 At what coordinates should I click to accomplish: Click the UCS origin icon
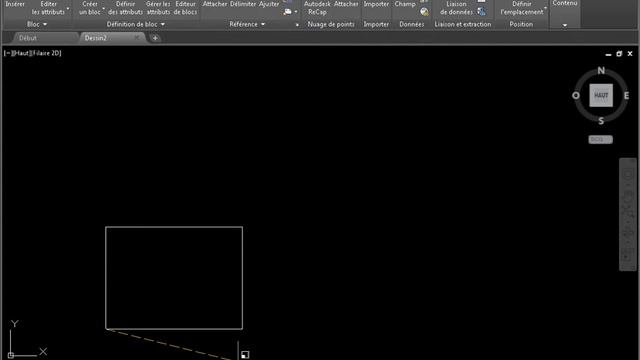coord(11,356)
